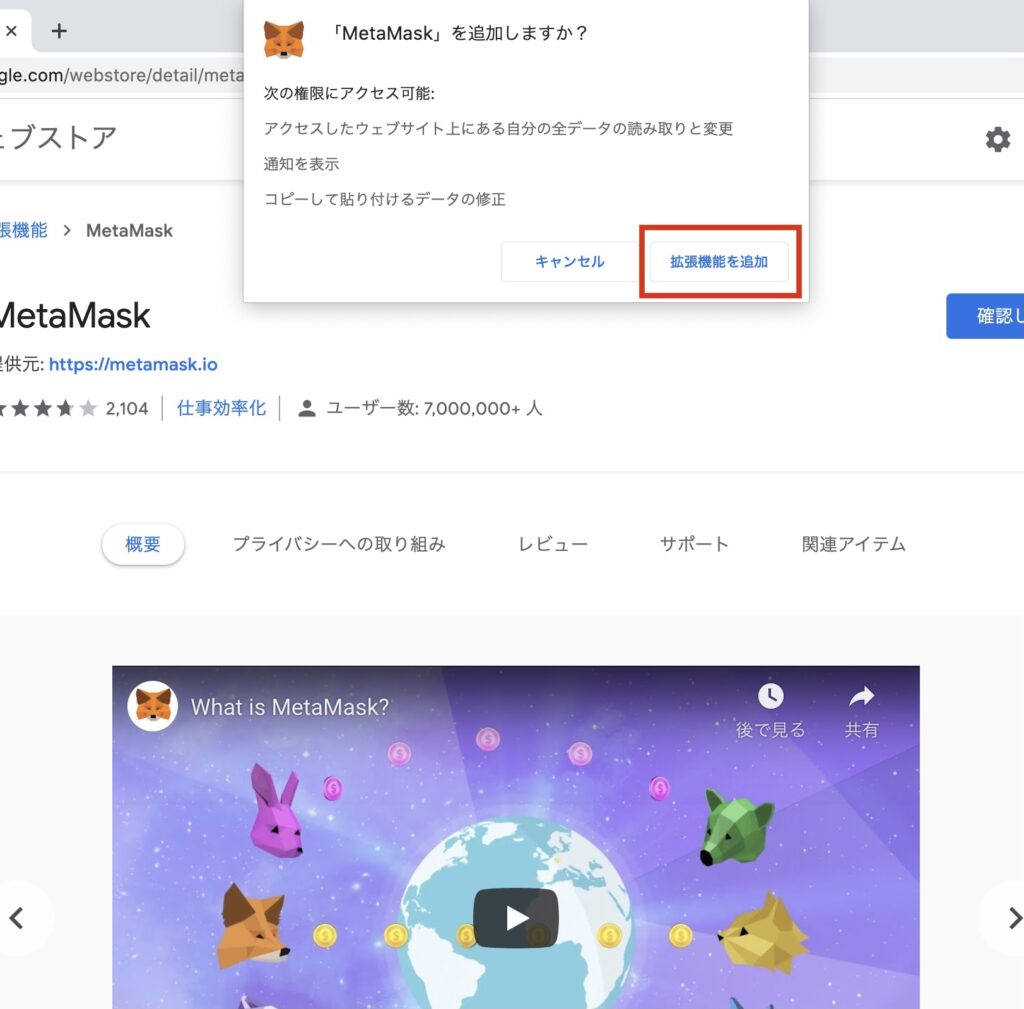Play the What is MetaMask video
Image resolution: width=1024 pixels, height=1009 pixels.
[x=516, y=918]
